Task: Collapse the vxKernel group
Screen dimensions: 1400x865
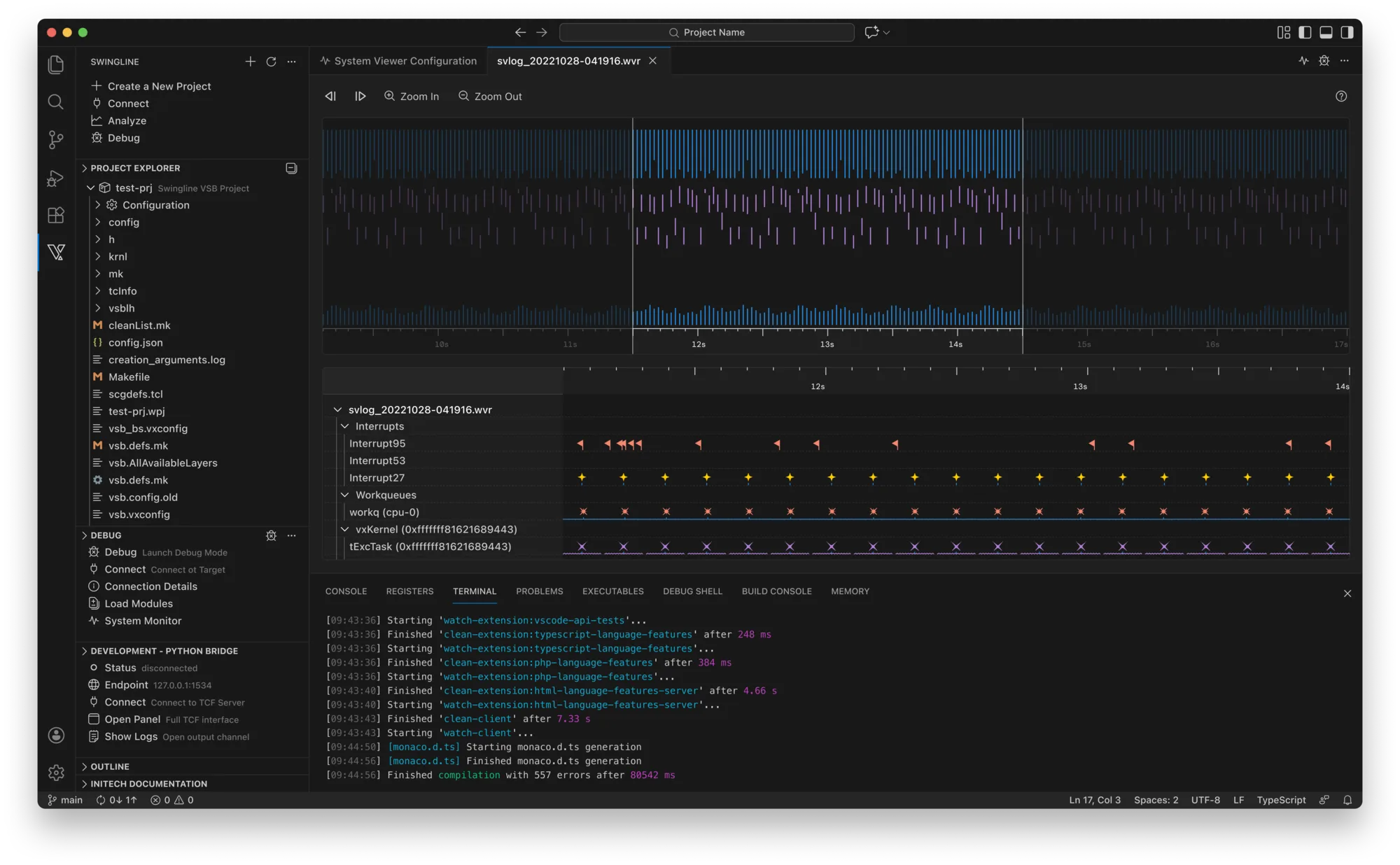Action: click(344, 529)
